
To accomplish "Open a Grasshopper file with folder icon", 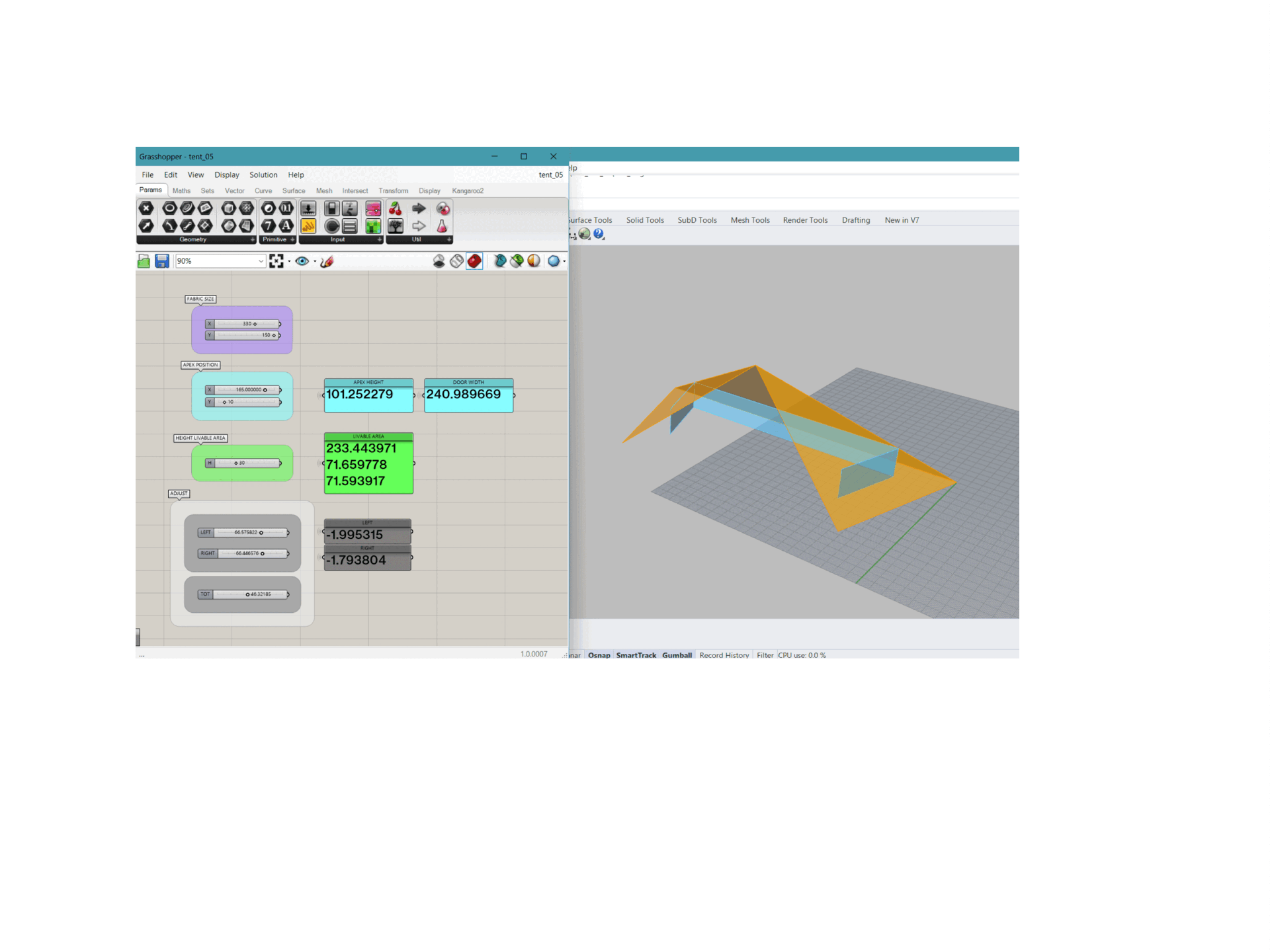I will [x=144, y=261].
